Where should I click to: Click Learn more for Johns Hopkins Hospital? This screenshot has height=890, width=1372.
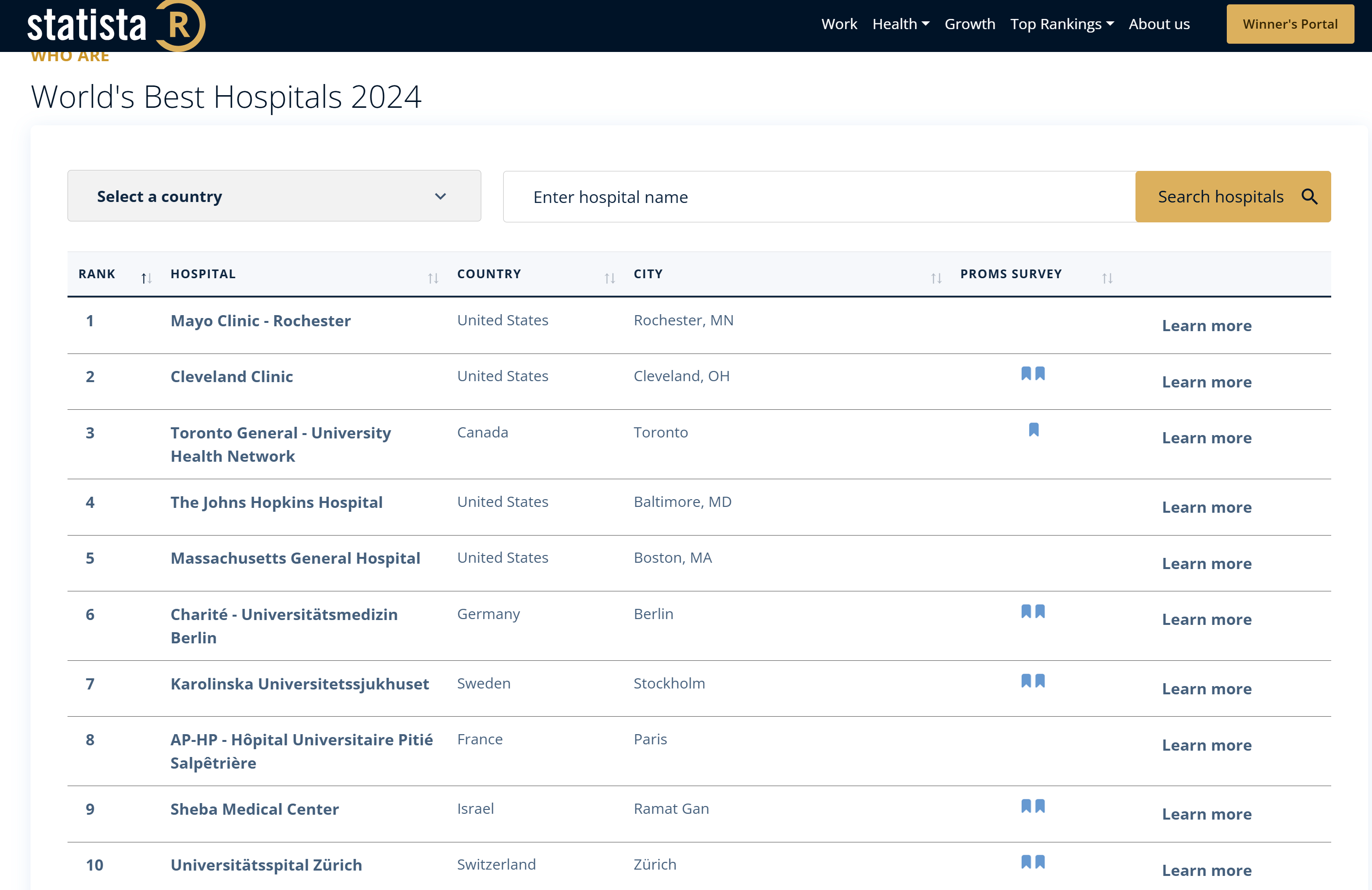click(1206, 507)
